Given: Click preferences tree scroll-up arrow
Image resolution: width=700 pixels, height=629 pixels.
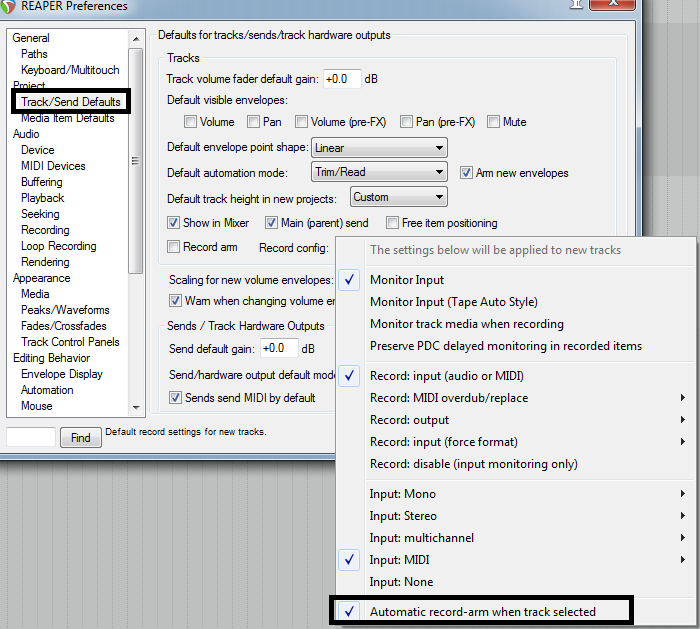Looking at the screenshot, I should 136,39.
